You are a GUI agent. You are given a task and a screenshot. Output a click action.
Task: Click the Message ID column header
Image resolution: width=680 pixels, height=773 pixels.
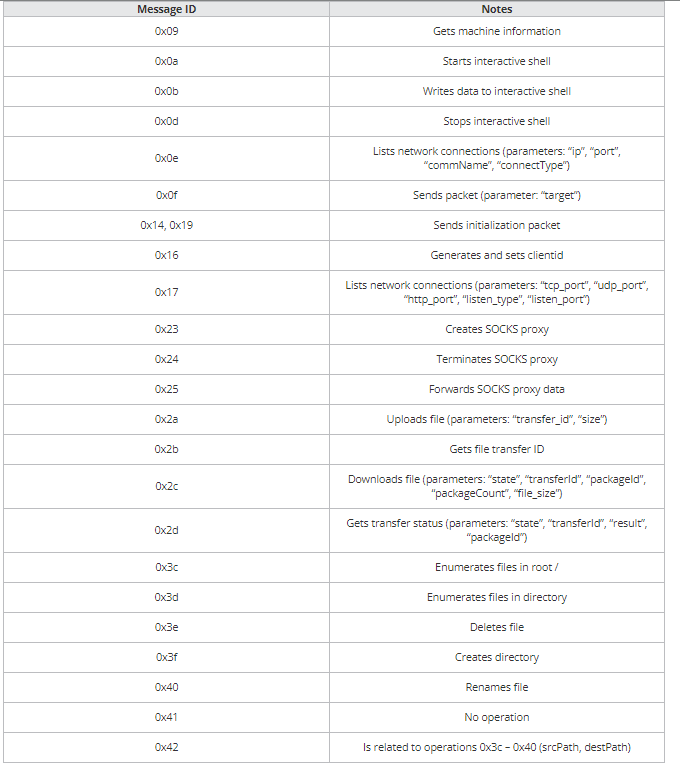(167, 9)
